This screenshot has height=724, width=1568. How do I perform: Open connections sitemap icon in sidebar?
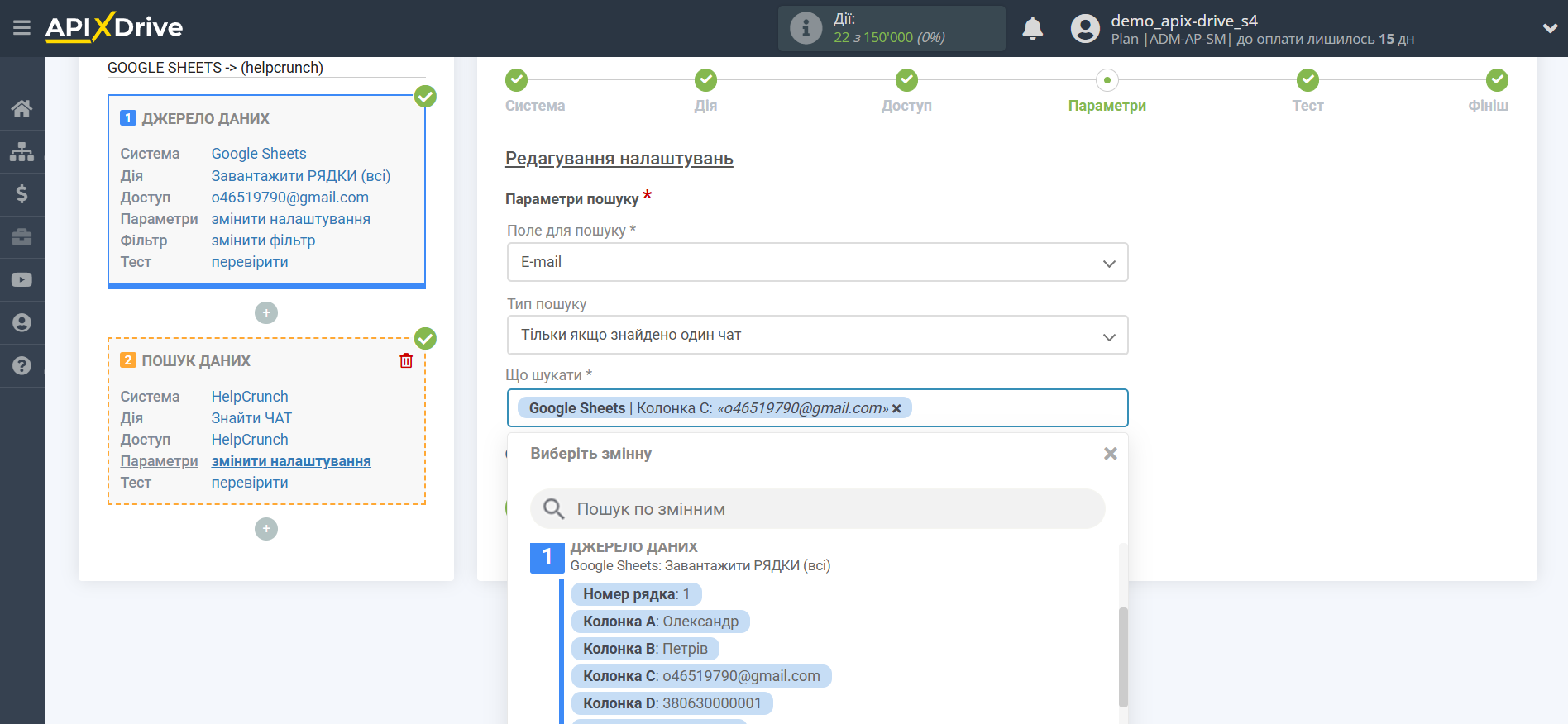[x=22, y=151]
